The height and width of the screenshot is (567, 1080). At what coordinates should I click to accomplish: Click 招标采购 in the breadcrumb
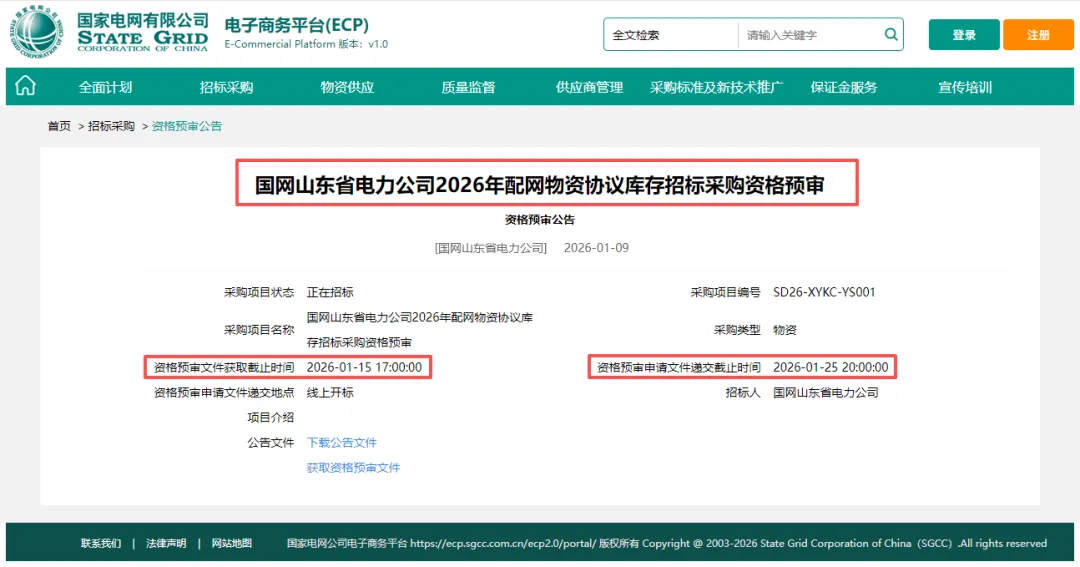(111, 126)
